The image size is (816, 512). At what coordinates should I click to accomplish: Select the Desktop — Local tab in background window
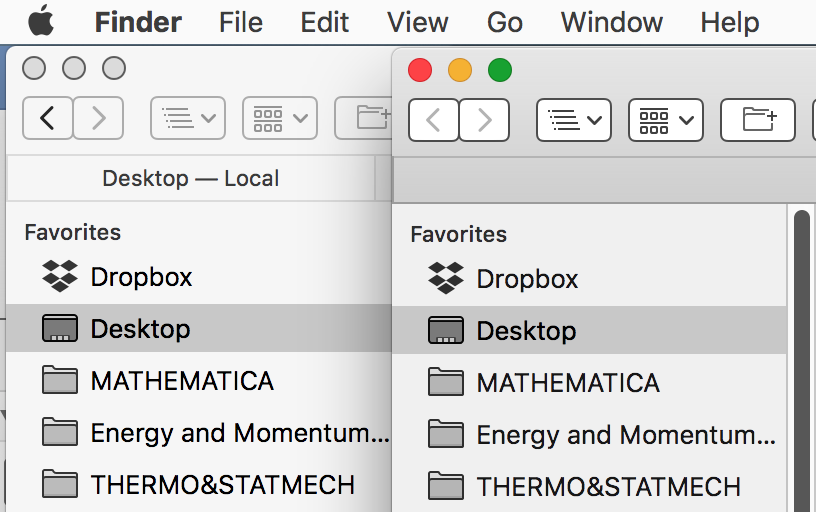point(190,178)
